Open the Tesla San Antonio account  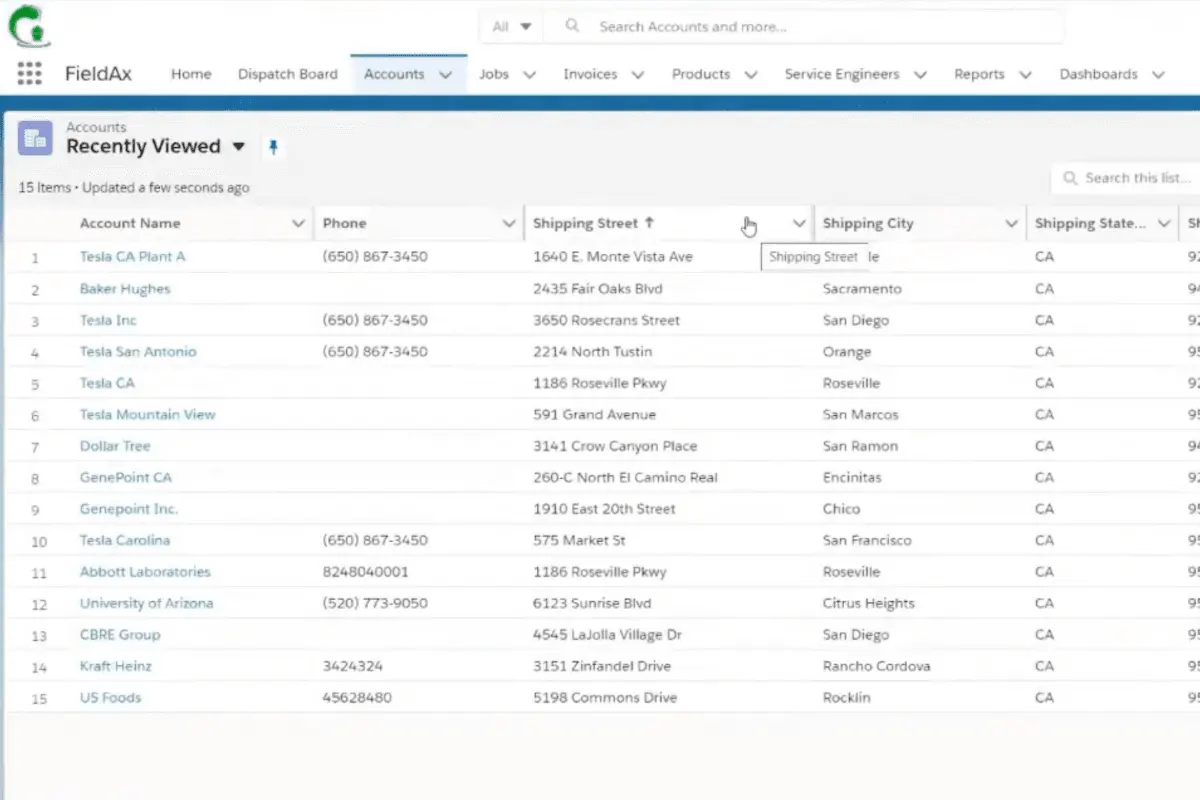click(138, 352)
